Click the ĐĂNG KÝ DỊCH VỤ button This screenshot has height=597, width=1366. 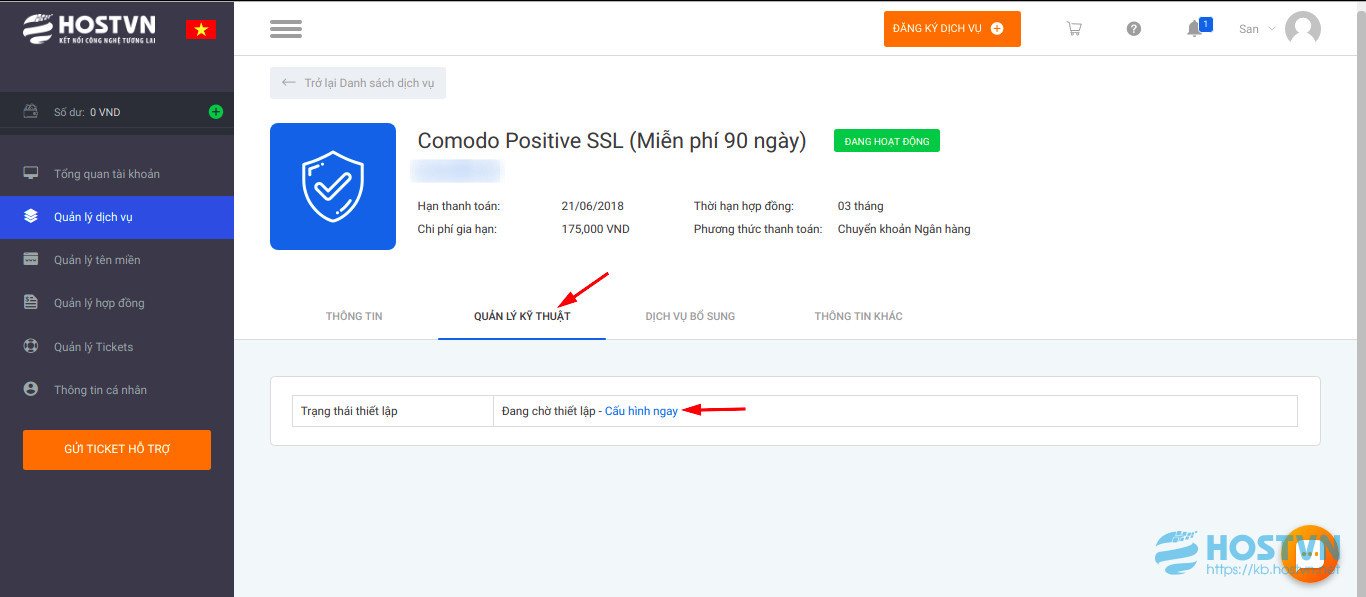pos(952,29)
